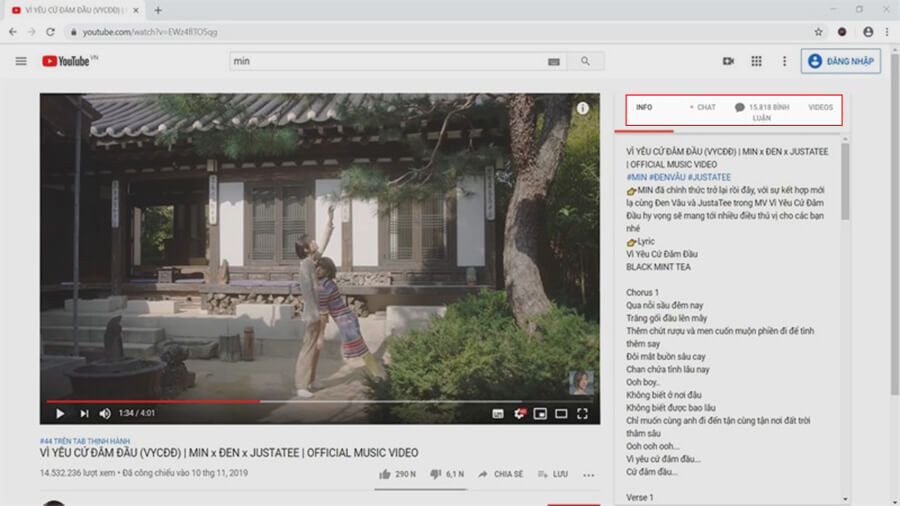Click the CHIA SẺ share button
Image resolution: width=900 pixels, height=506 pixels.
click(x=501, y=474)
